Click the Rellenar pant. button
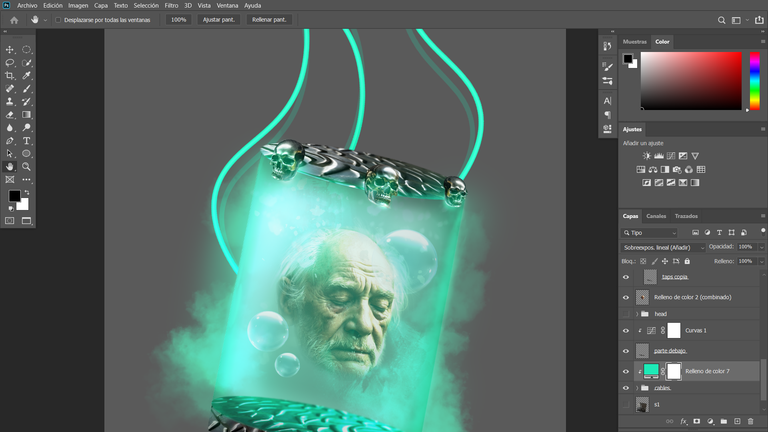The width and height of the screenshot is (768, 432). click(269, 20)
